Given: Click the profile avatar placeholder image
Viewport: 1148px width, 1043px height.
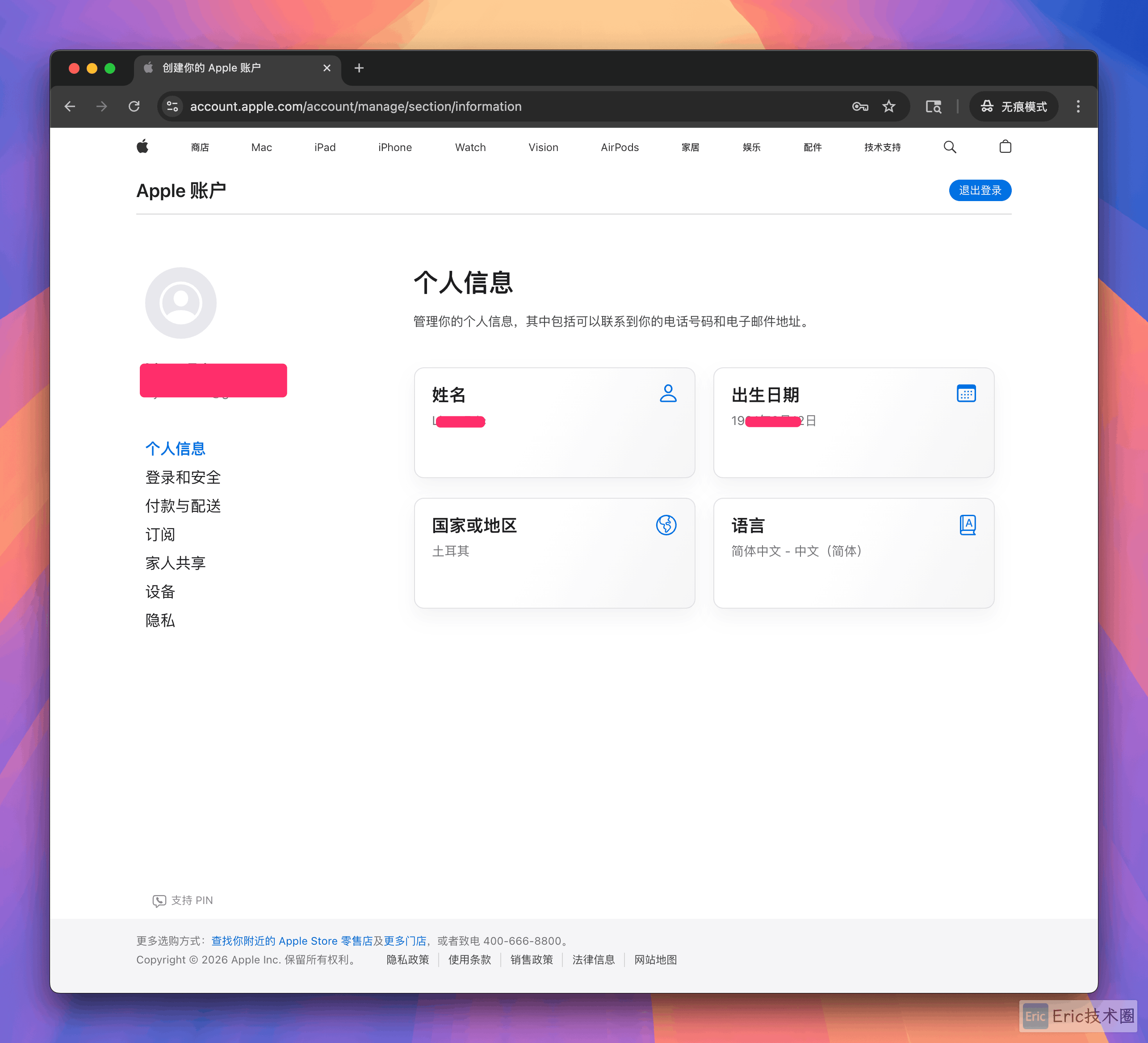Looking at the screenshot, I should click(180, 303).
